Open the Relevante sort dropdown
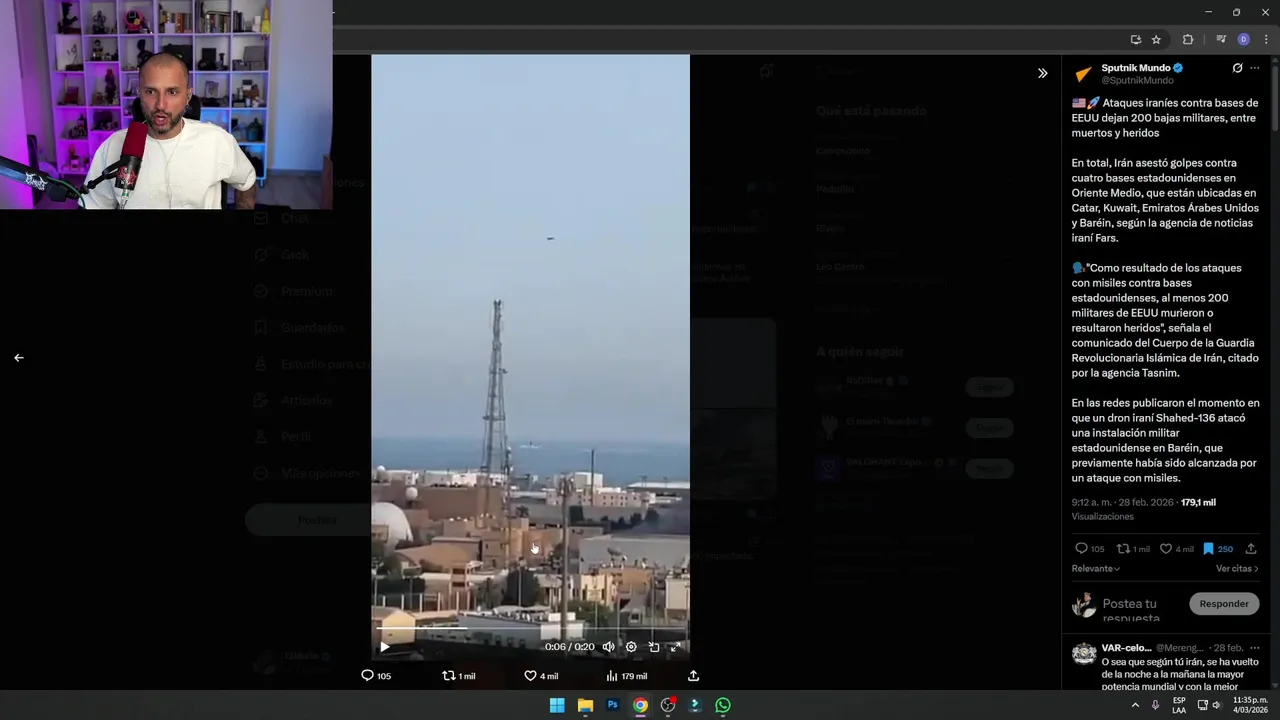Screen dimensions: 1280x720 click(x=1096, y=568)
